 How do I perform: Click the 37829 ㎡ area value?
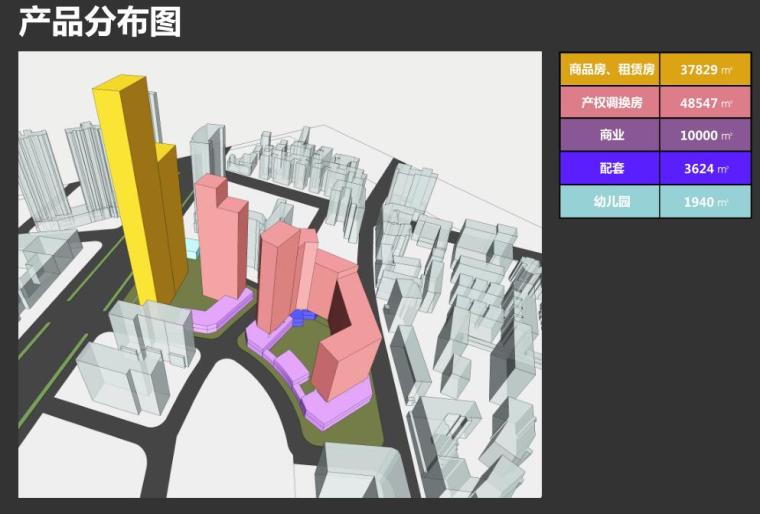[x=705, y=70]
